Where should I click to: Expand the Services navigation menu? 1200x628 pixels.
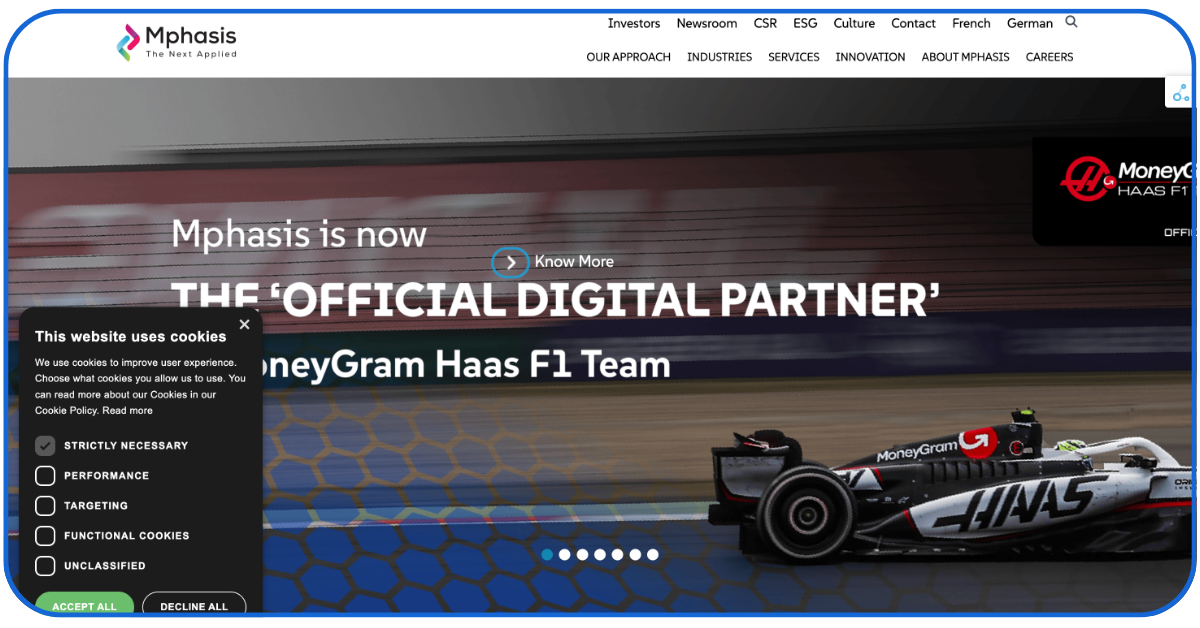[793, 57]
